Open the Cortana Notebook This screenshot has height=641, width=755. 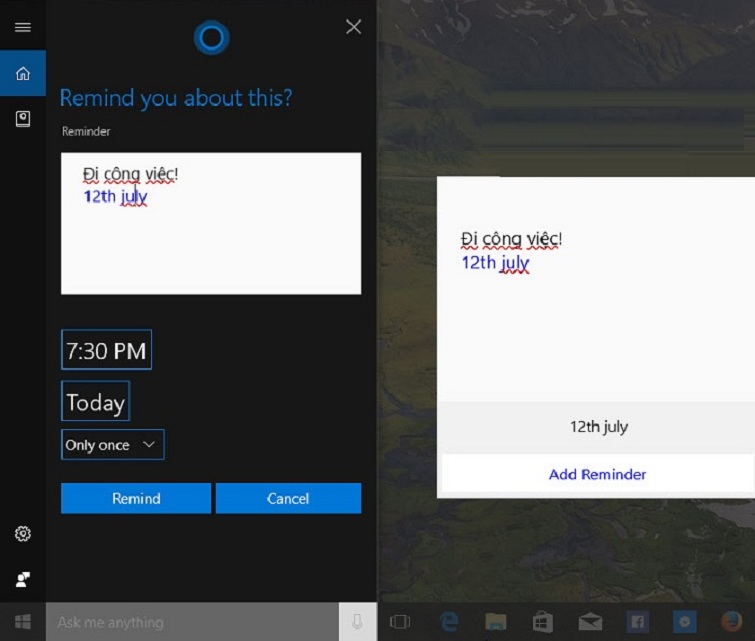click(22, 119)
